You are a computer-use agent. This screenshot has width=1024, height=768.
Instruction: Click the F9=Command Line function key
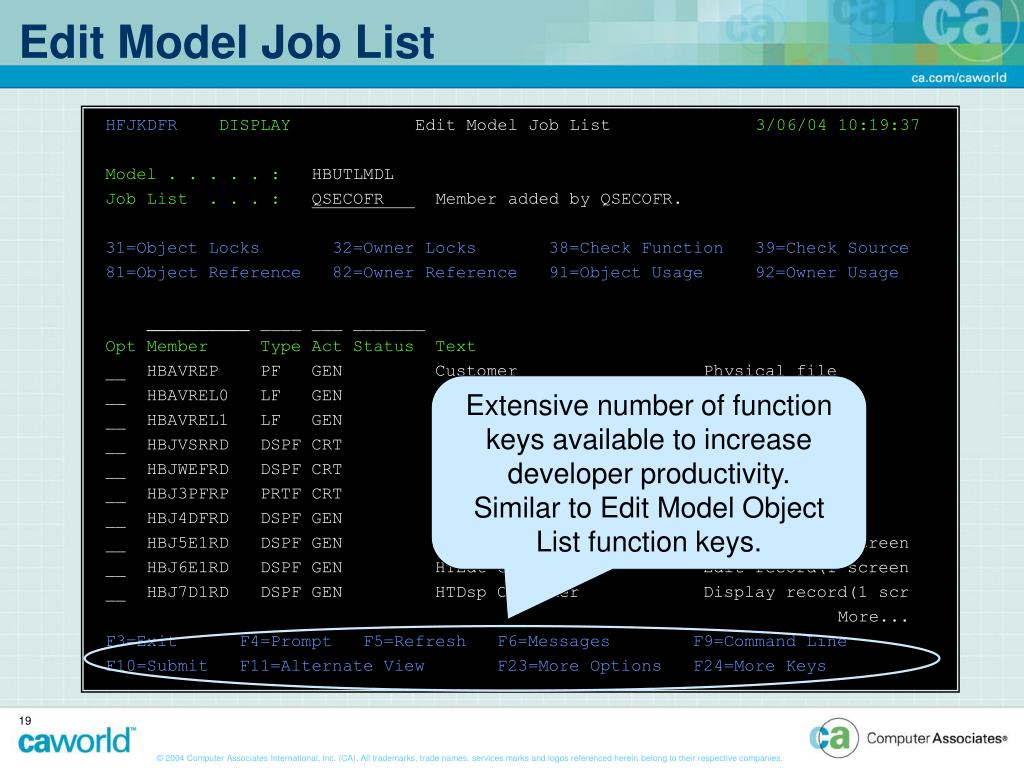(x=770, y=641)
